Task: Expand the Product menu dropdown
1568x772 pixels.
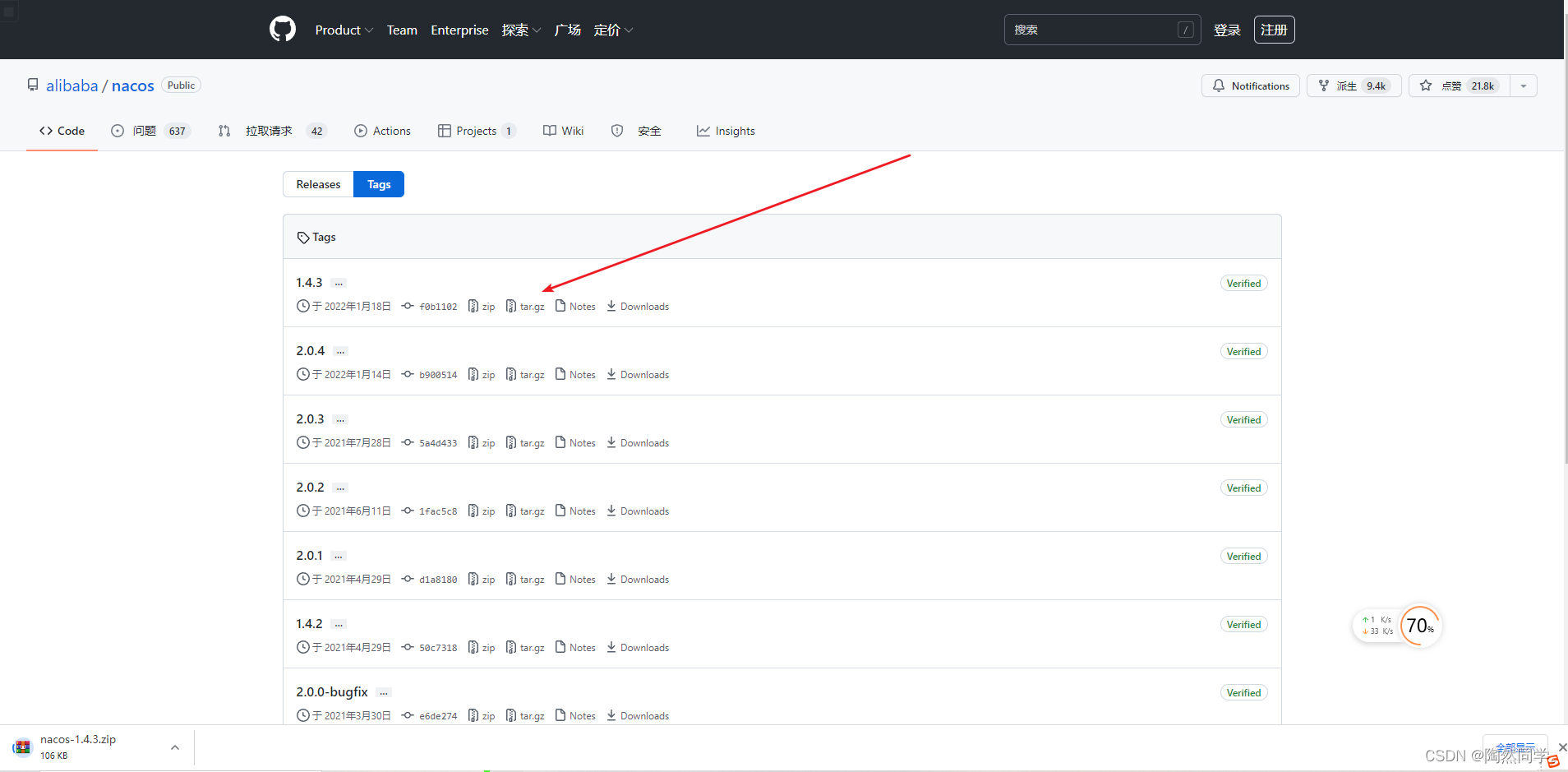Action: pos(344,30)
